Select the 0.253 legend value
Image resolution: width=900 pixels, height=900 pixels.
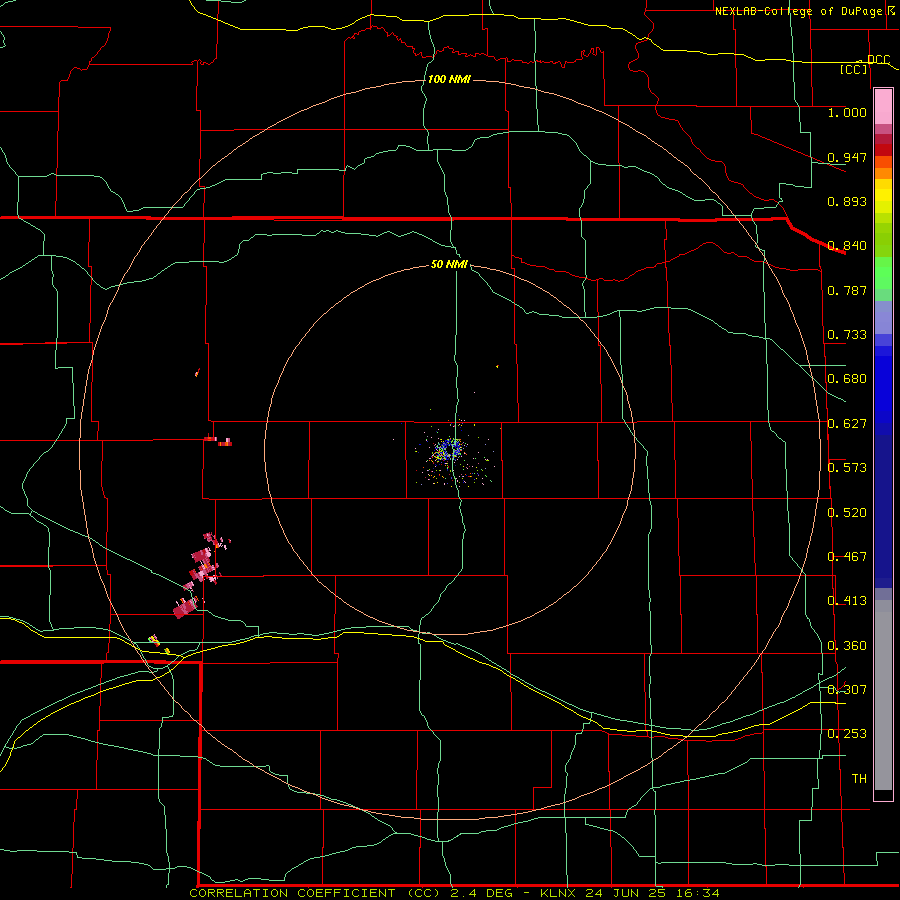tap(847, 734)
